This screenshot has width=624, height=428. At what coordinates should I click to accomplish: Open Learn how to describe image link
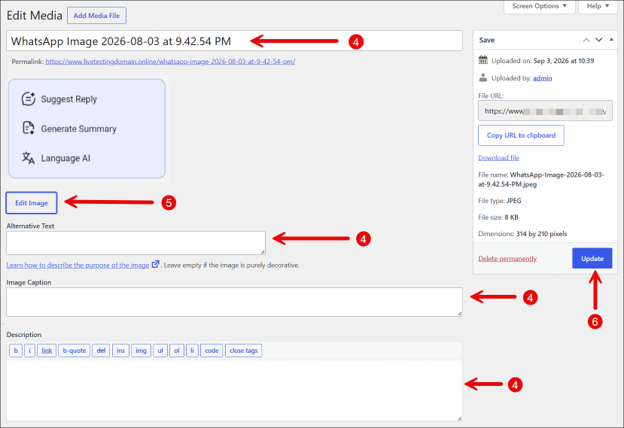[78, 265]
